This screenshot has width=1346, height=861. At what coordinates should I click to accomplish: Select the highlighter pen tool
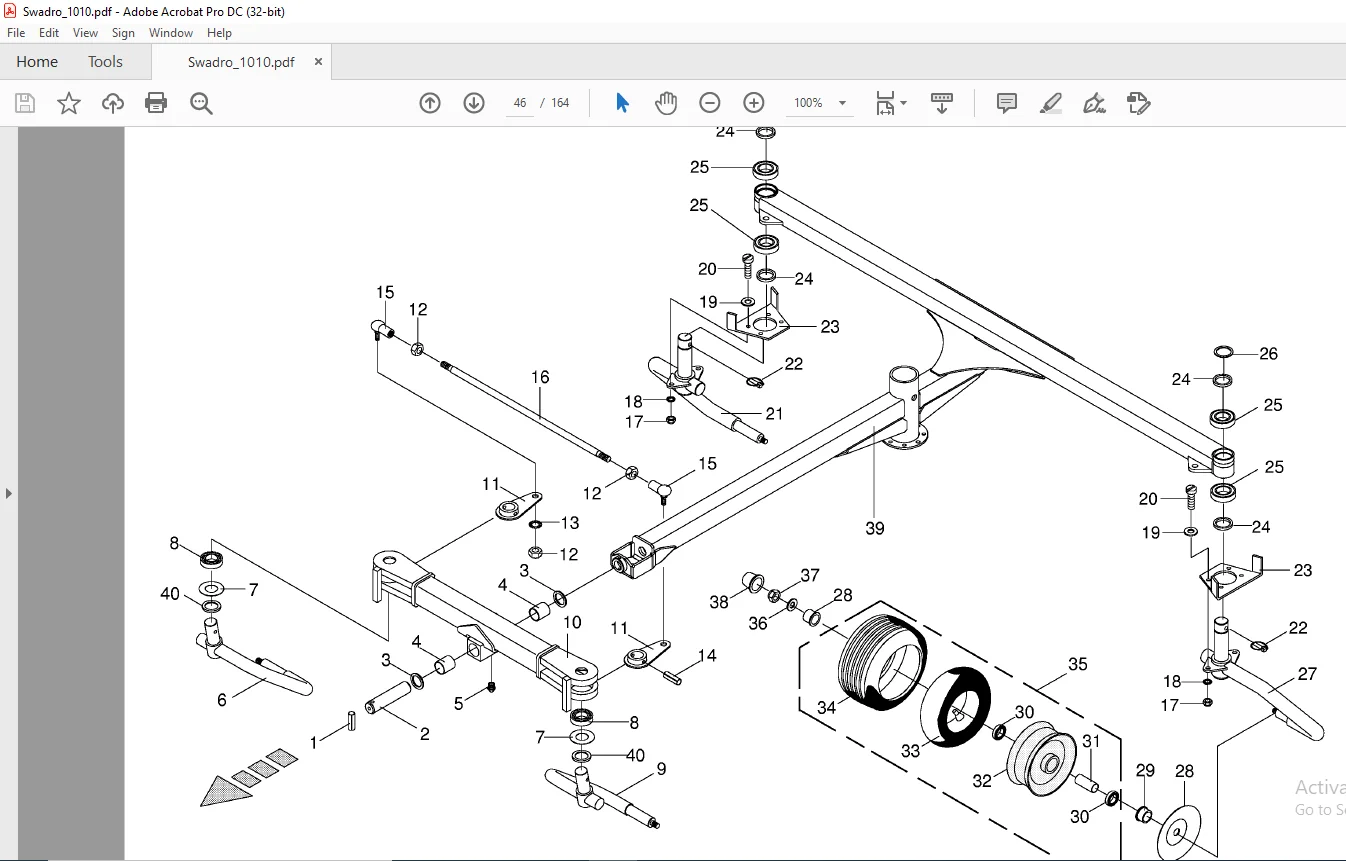coord(1050,103)
